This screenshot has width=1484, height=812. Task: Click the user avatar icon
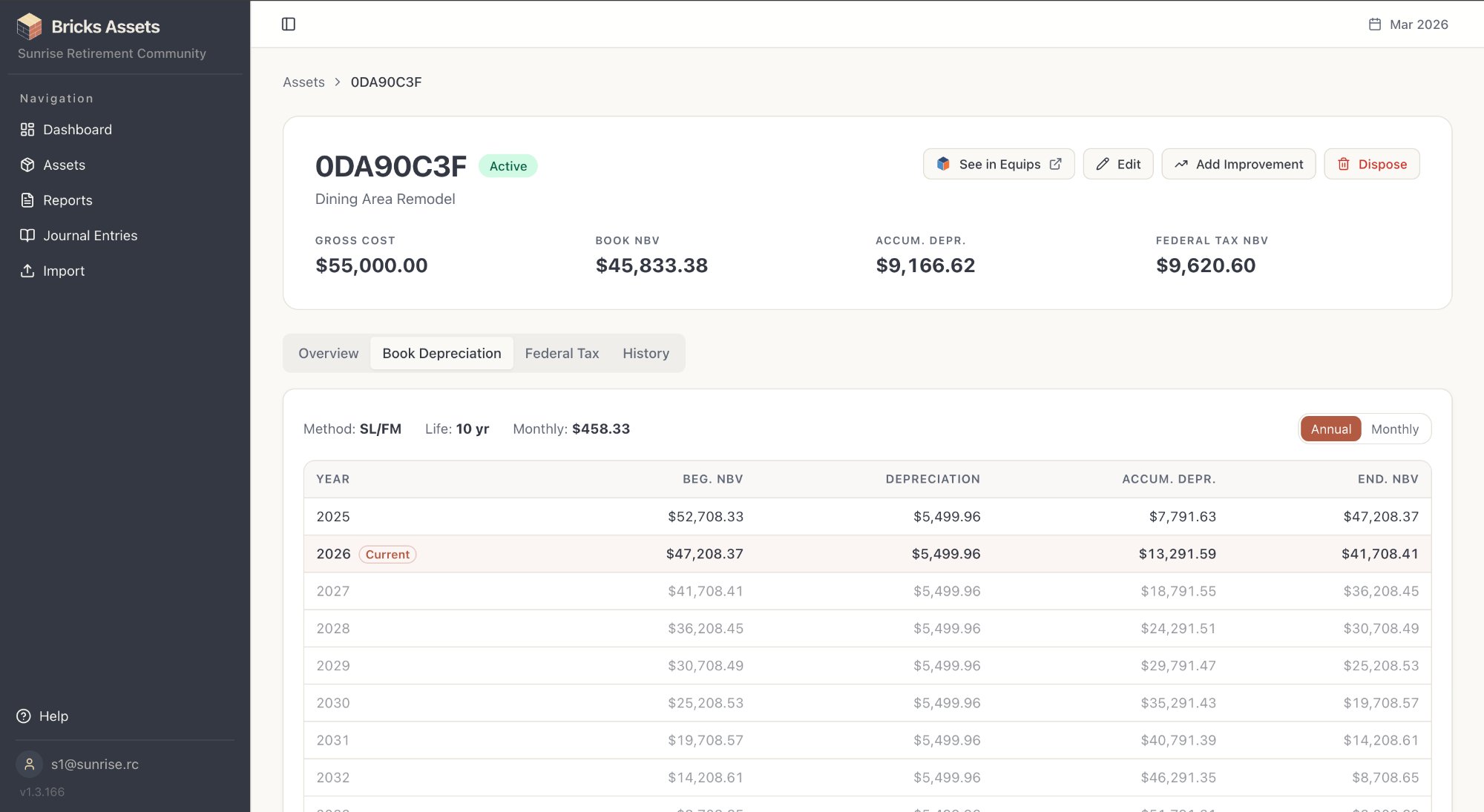coord(30,764)
